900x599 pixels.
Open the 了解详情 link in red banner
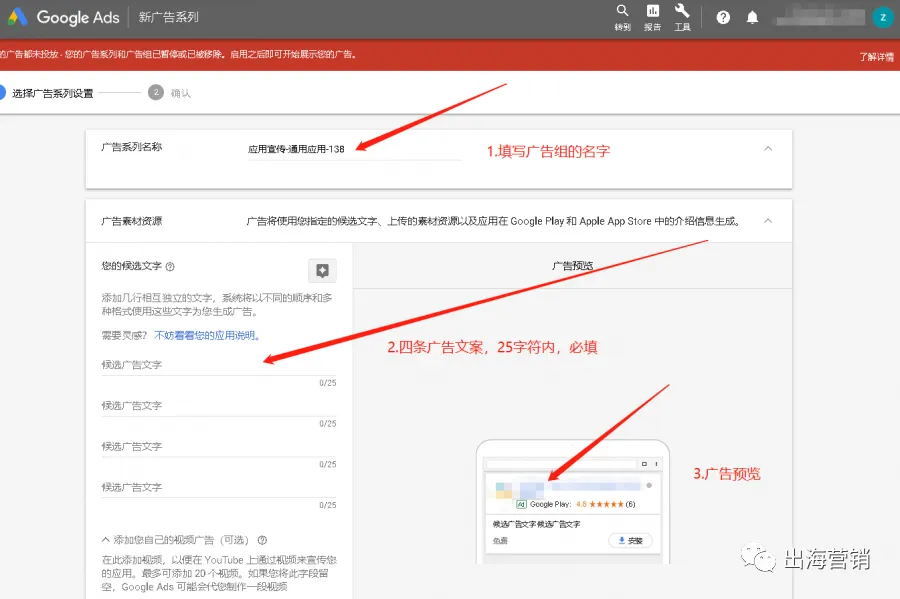tap(876, 56)
